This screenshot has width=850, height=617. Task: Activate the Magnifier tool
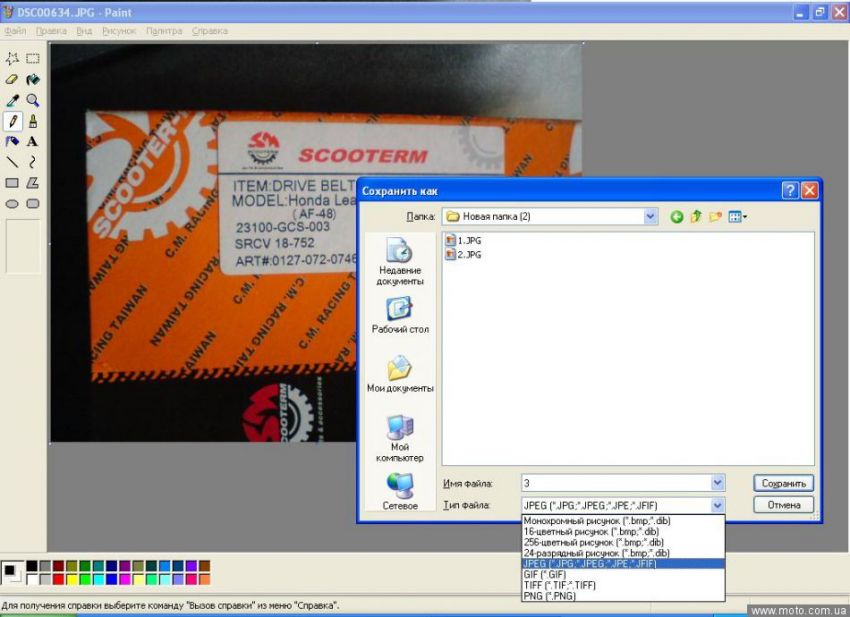click(33, 100)
